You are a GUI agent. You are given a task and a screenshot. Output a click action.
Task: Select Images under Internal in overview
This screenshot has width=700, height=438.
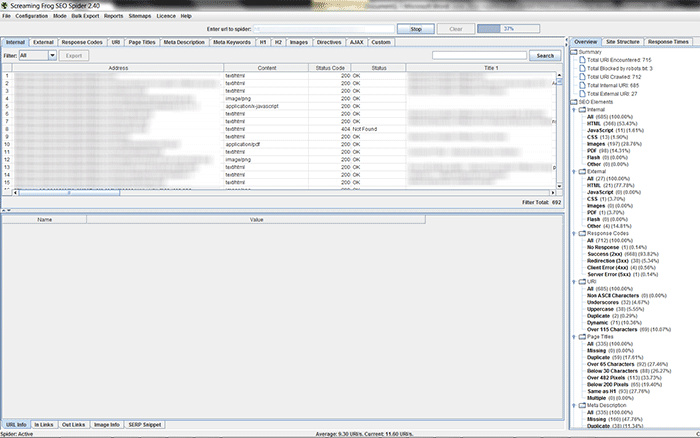click(598, 143)
